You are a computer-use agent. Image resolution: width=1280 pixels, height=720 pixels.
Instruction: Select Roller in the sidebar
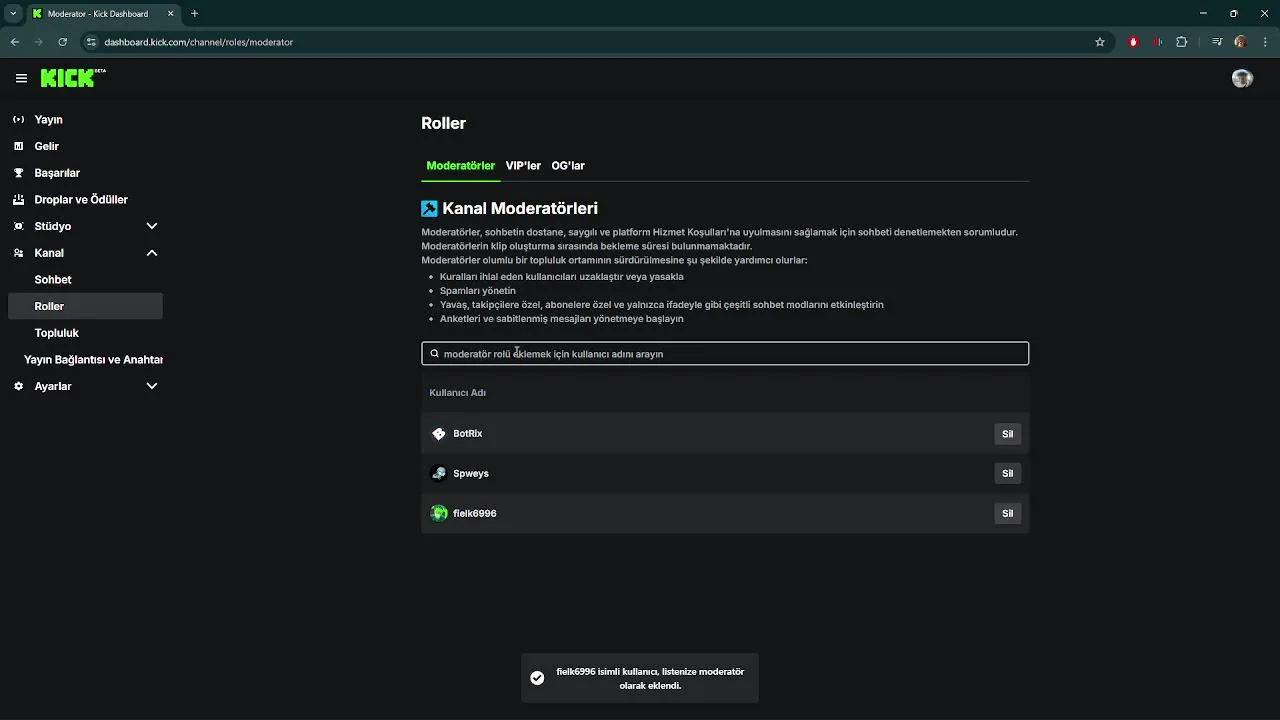pyautogui.click(x=84, y=306)
